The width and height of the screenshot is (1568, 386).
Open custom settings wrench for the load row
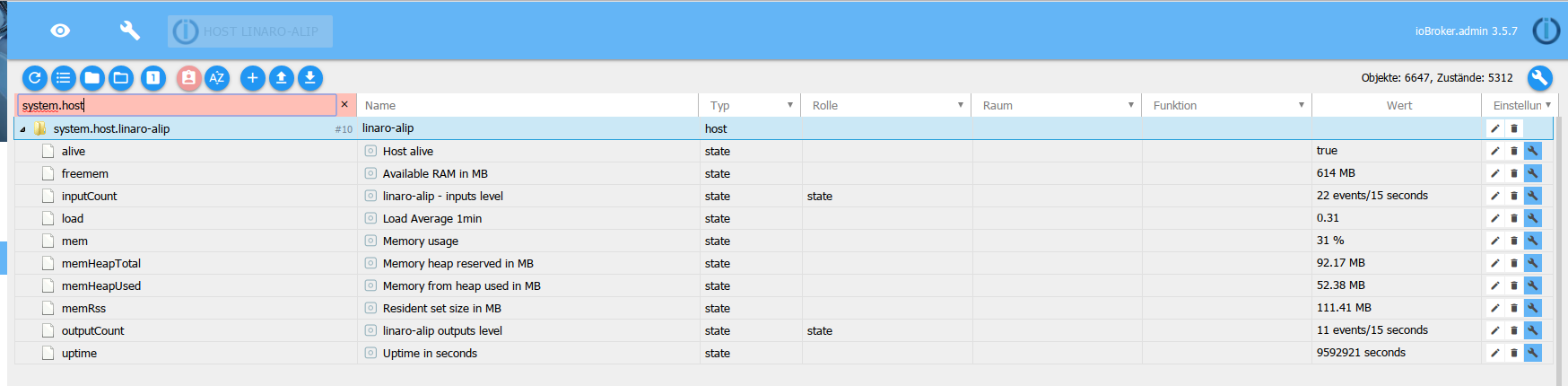coord(1533,218)
